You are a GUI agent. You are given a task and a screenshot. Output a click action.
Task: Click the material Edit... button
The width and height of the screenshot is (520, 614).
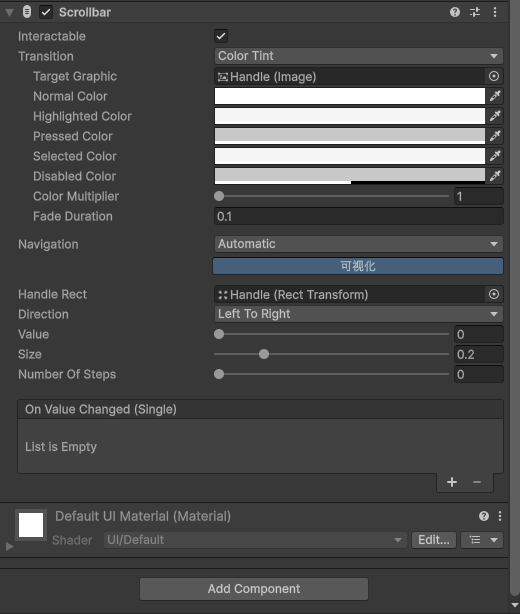point(433,540)
